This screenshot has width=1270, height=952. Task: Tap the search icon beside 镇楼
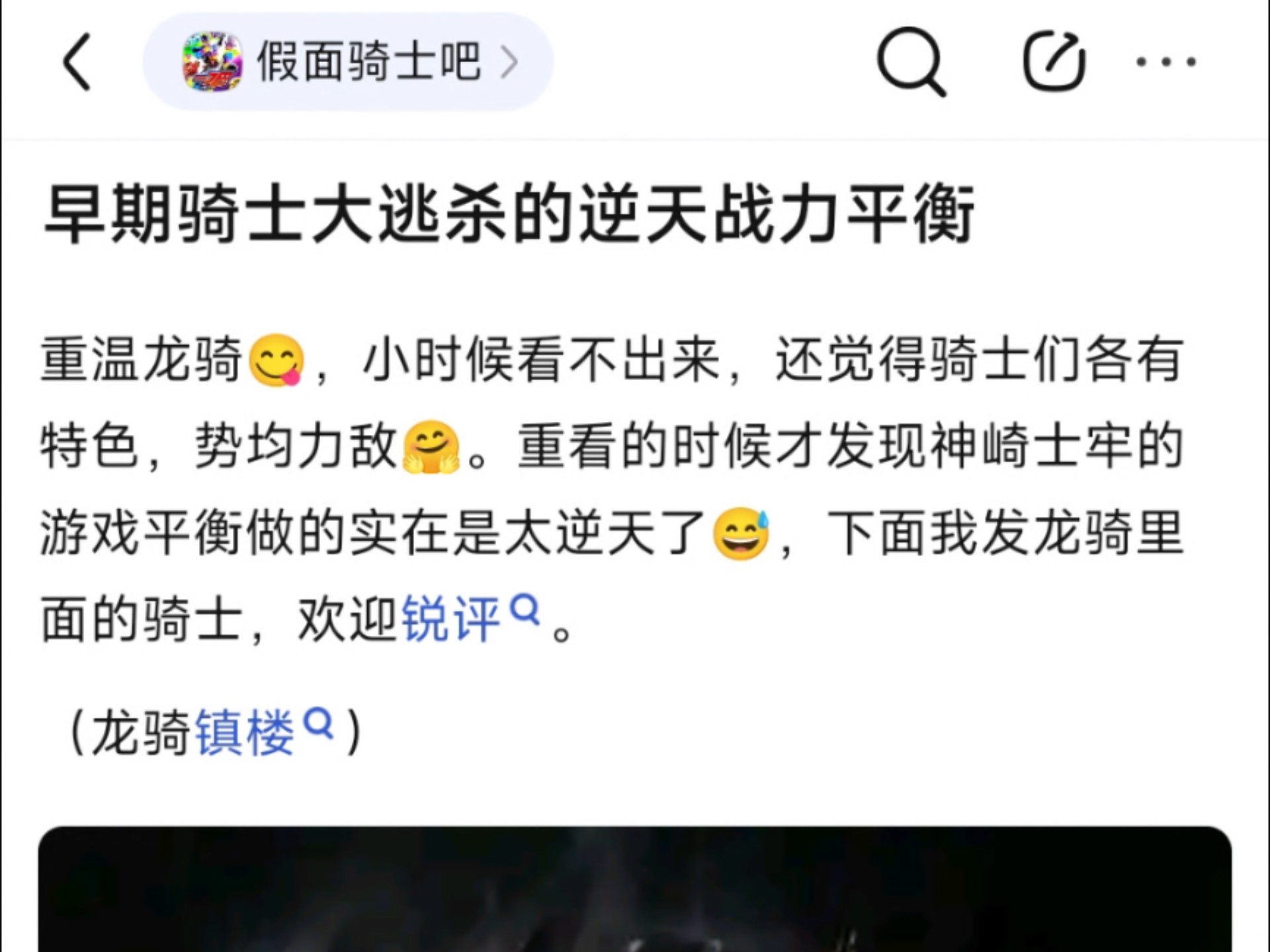(x=318, y=723)
